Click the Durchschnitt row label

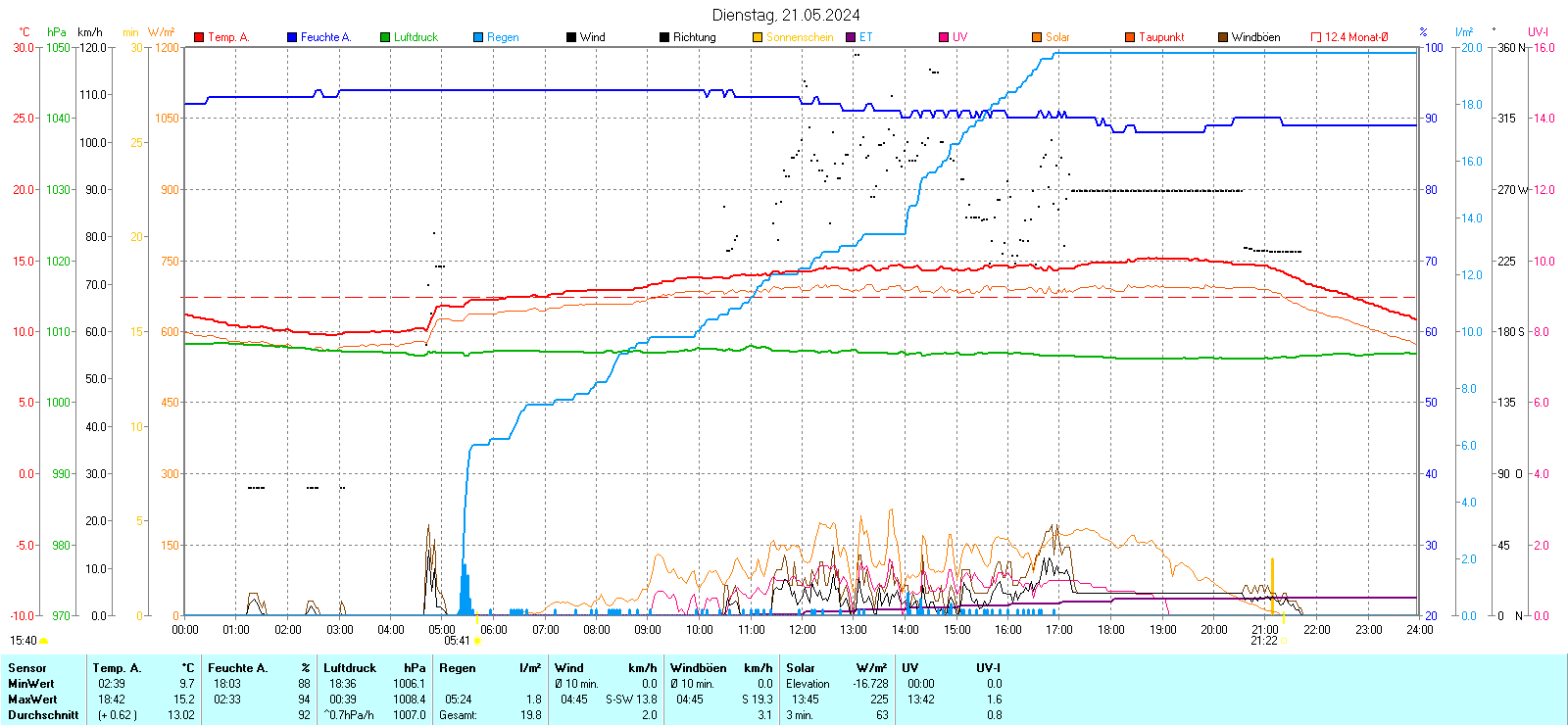[43, 715]
